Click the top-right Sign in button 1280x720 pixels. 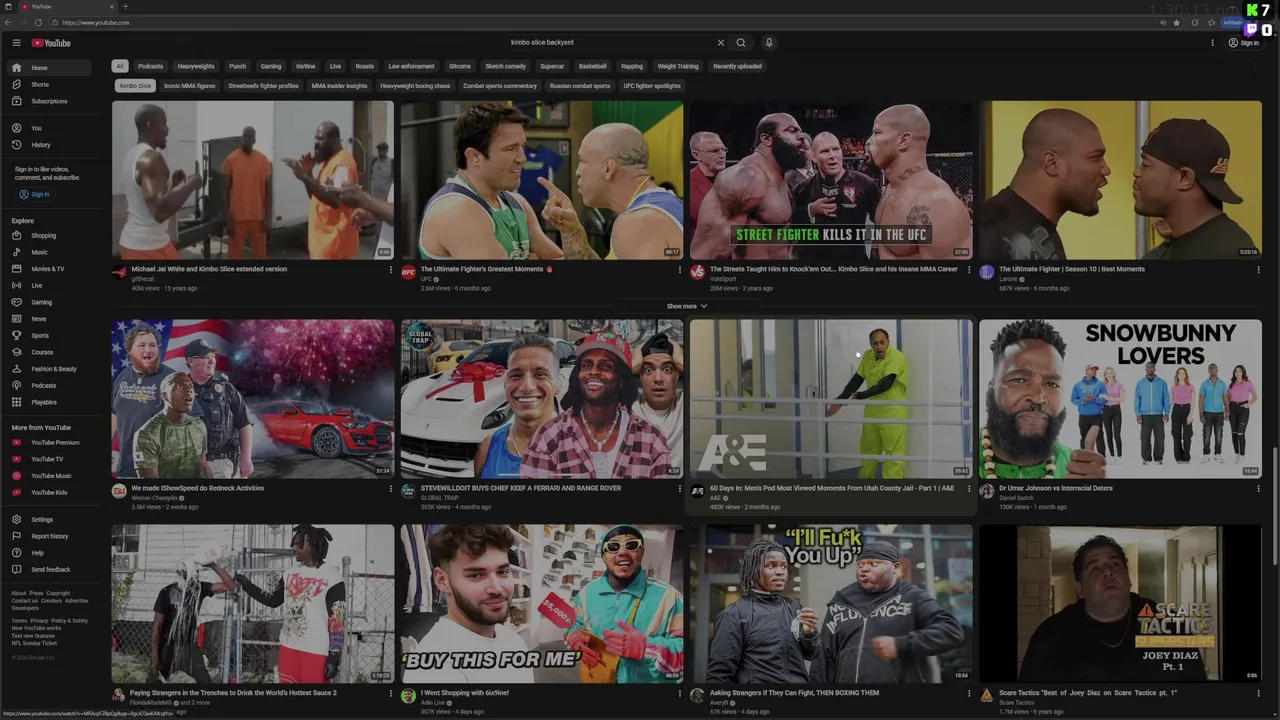1244,43
